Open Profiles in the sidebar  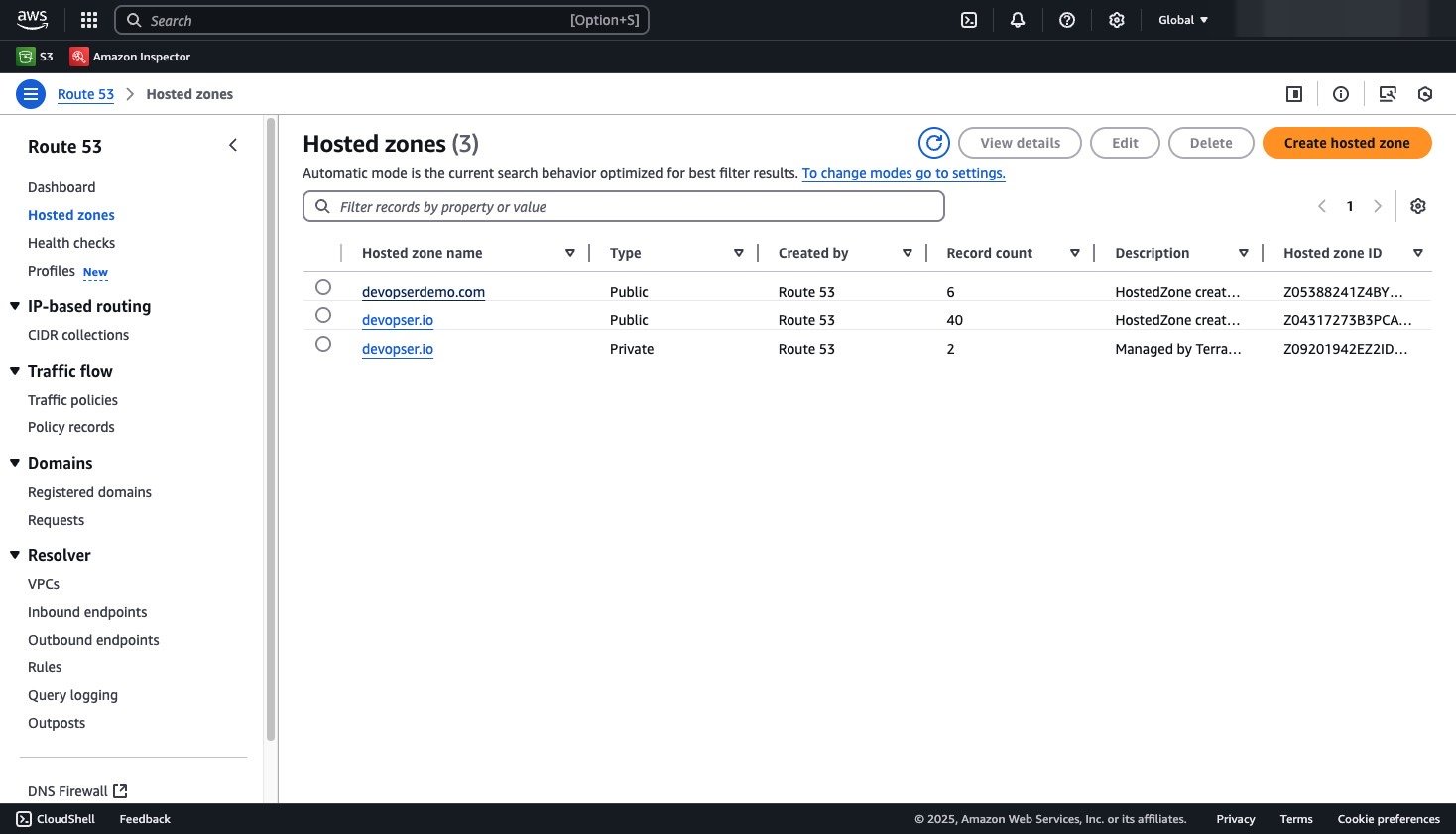click(x=52, y=271)
